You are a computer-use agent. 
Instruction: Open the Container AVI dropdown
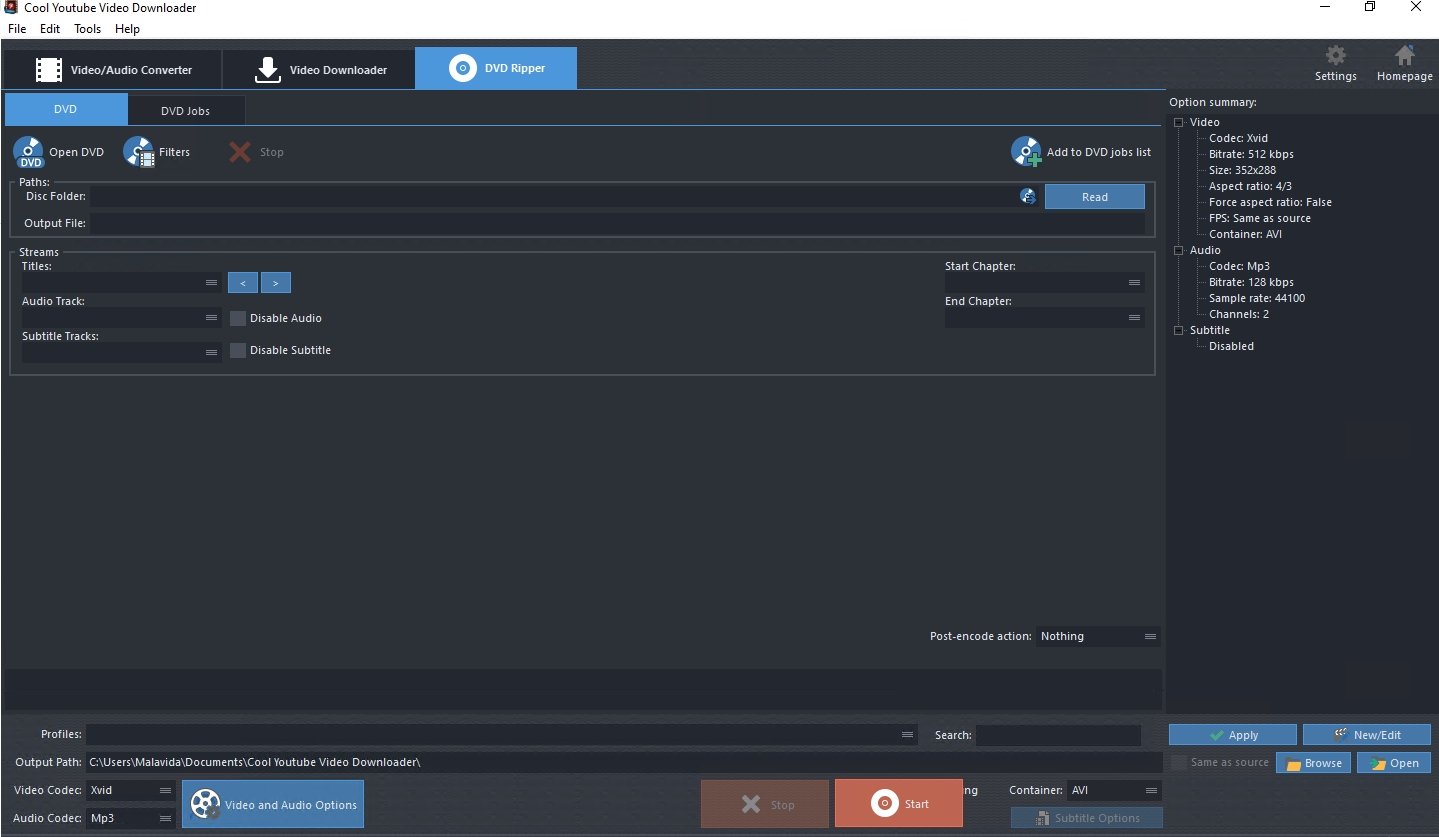[x=1114, y=790]
